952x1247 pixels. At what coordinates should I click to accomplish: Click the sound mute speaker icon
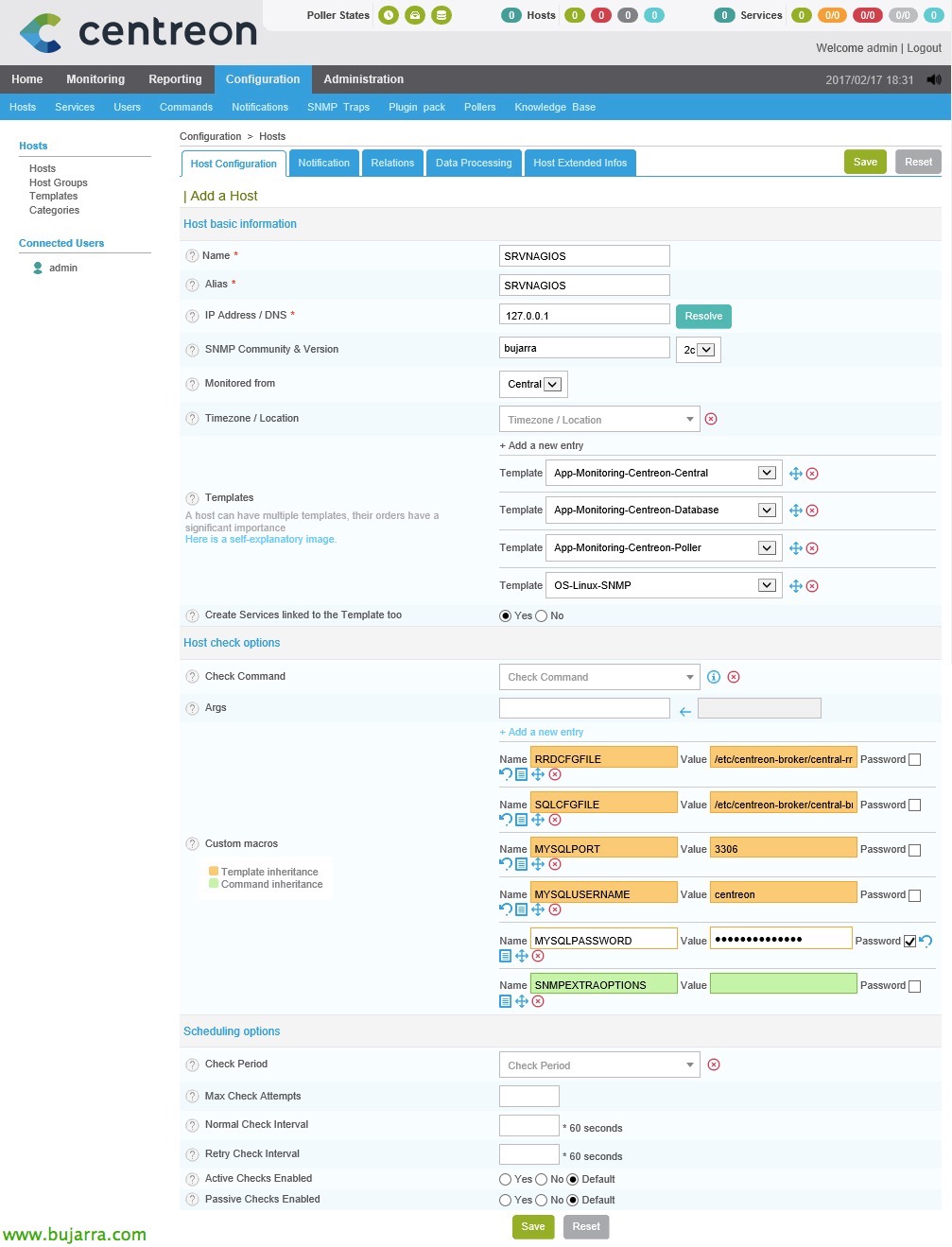[x=934, y=79]
